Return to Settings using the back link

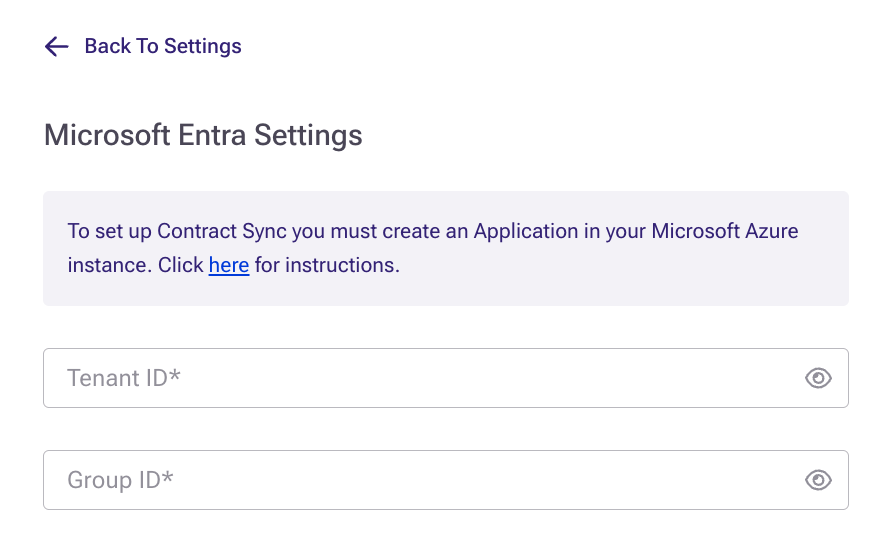point(162,46)
